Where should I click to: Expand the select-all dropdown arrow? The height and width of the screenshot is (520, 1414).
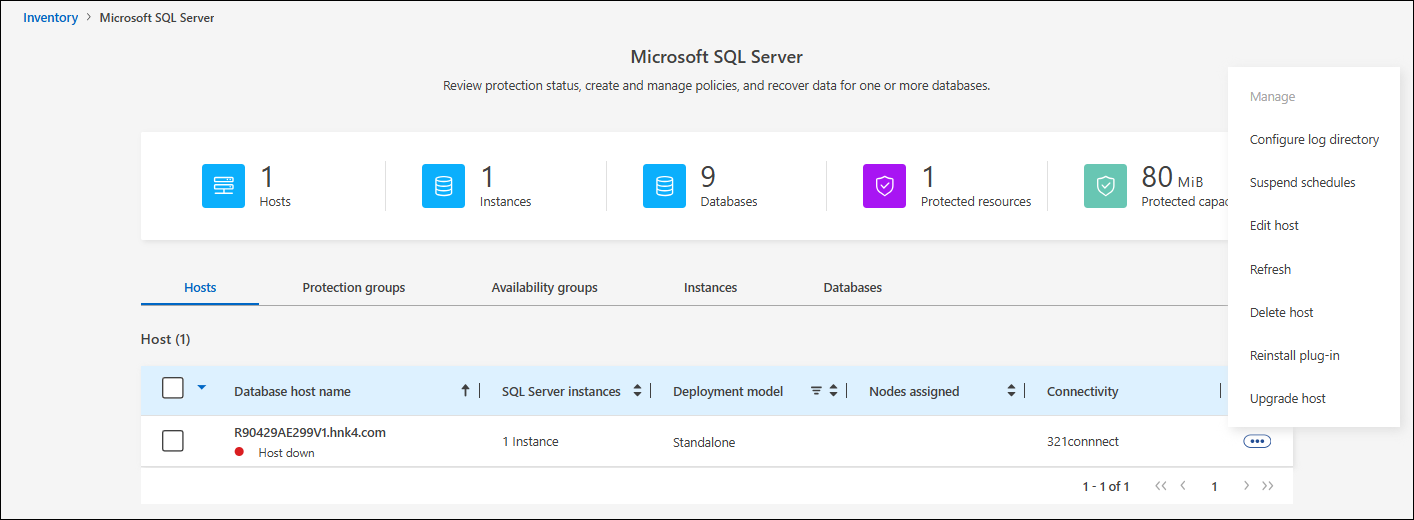202,387
